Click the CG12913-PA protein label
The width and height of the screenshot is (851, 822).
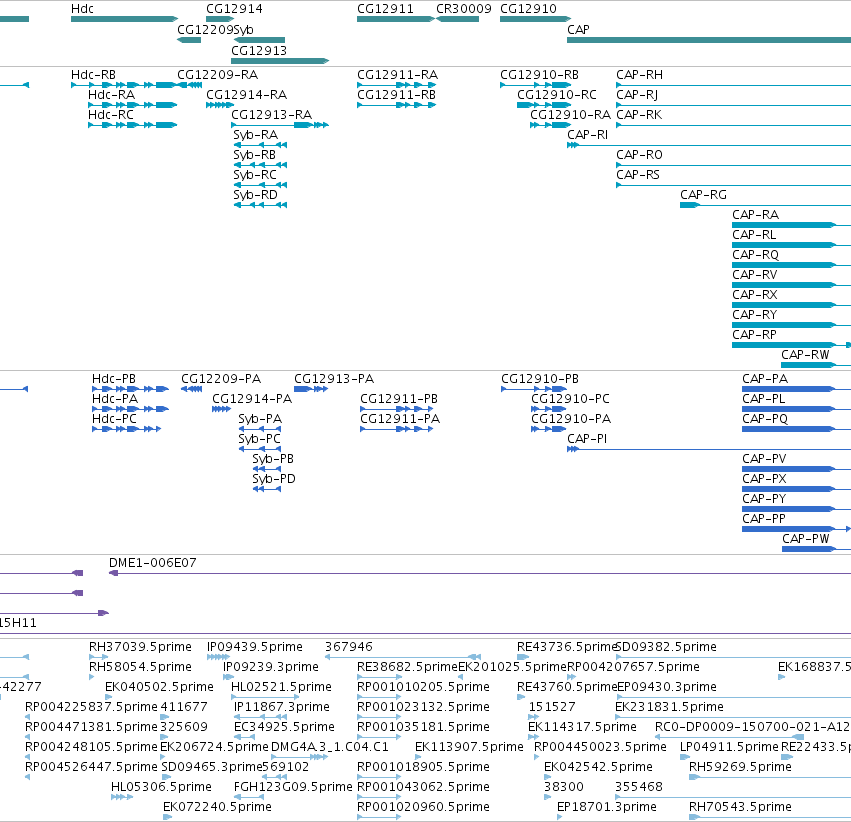(x=334, y=379)
